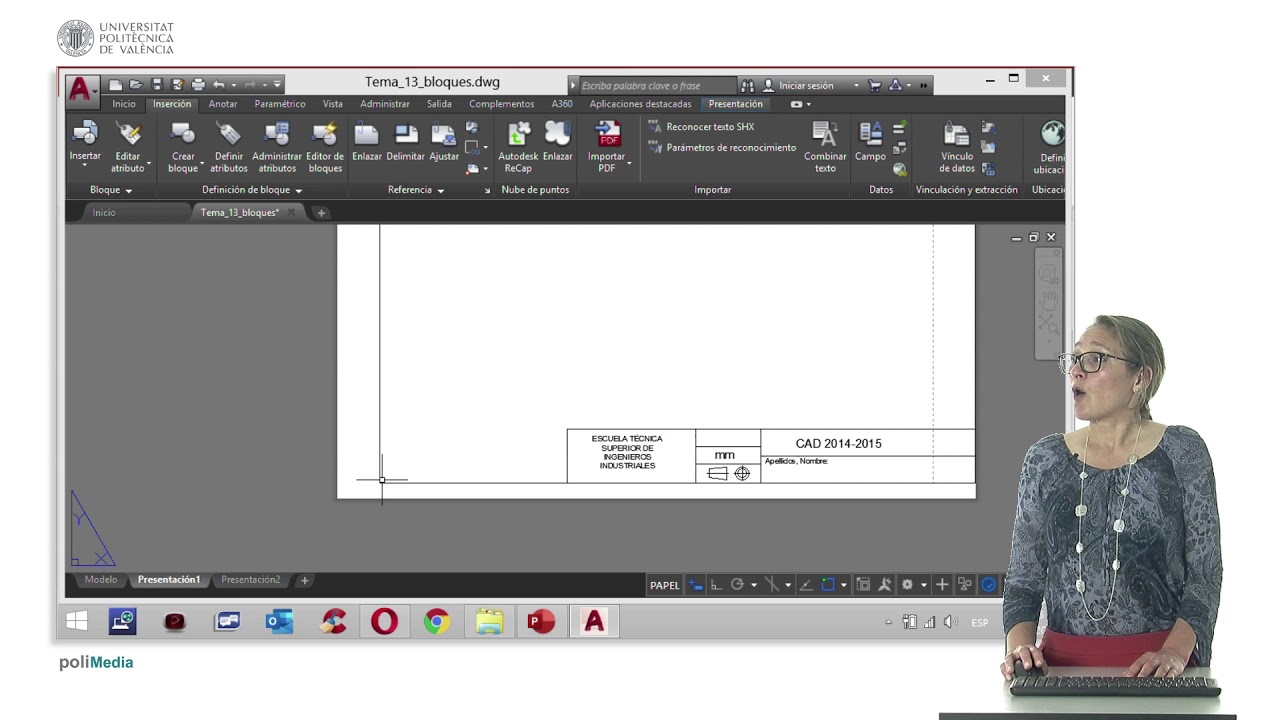Select the Delimitar reference tool
This screenshot has height=720, width=1280.
click(x=406, y=142)
